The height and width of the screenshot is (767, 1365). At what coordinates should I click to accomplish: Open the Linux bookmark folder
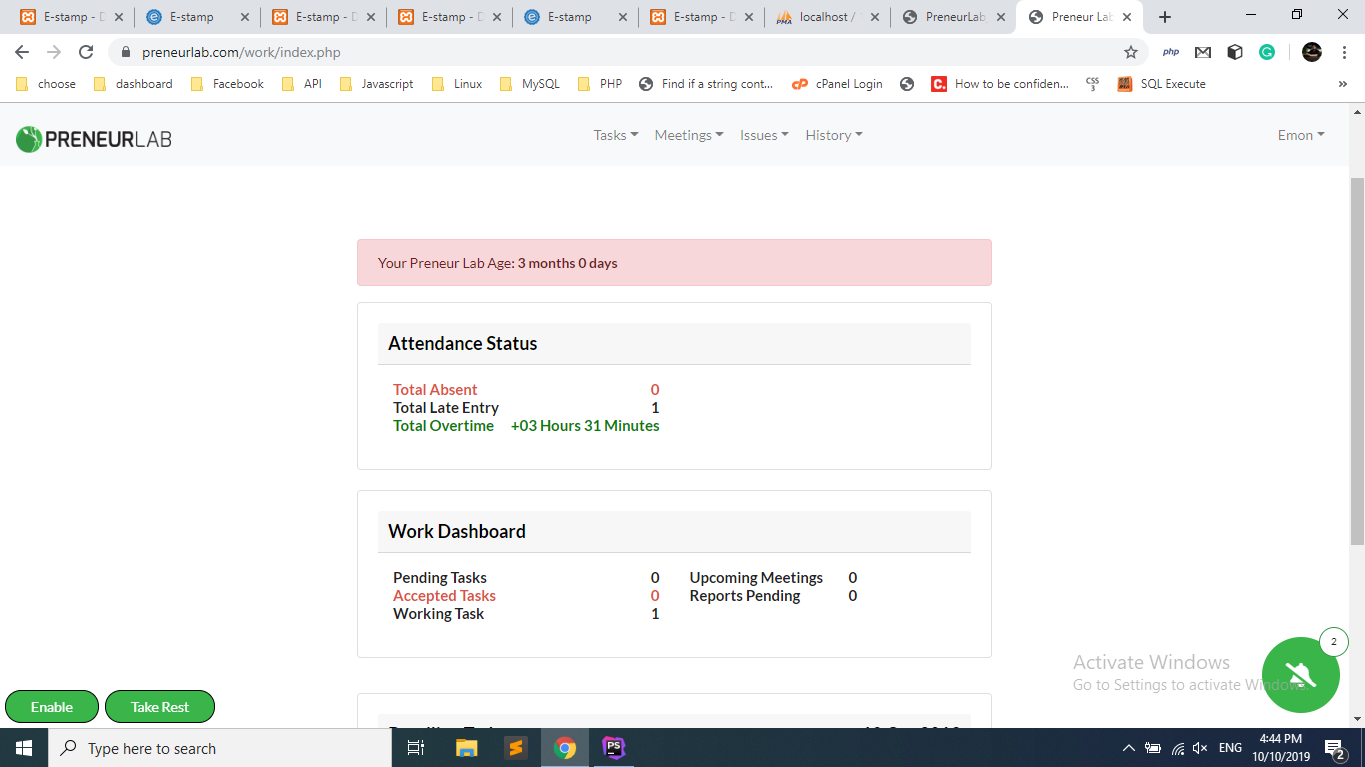[456, 84]
